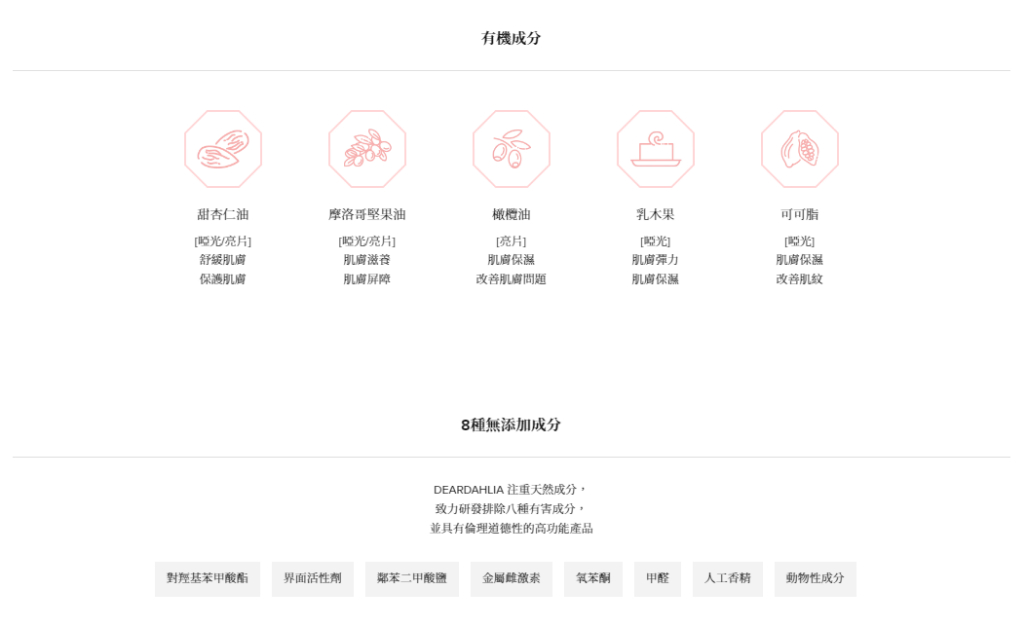
Task: Select the 橄欖油 ingredient name
Action: (x=511, y=214)
